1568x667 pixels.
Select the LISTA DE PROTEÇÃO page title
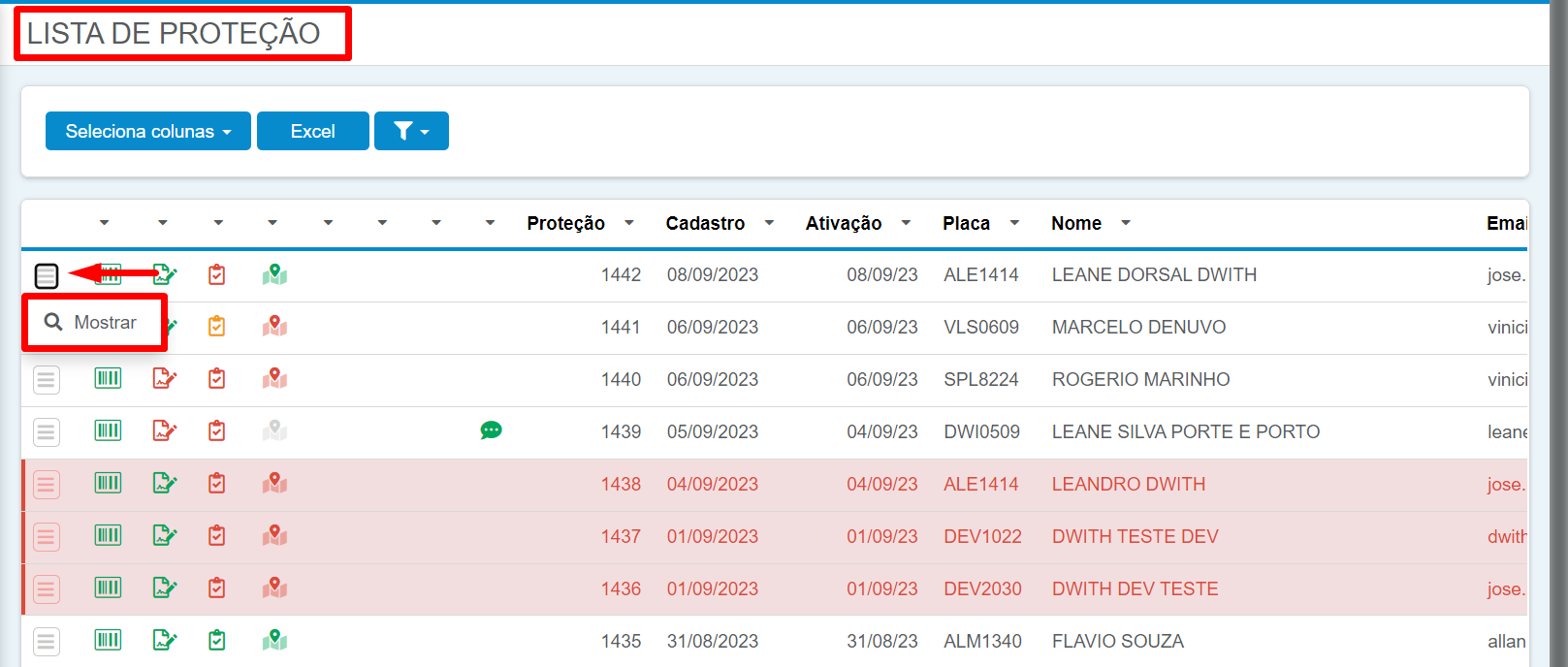pyautogui.click(x=174, y=33)
